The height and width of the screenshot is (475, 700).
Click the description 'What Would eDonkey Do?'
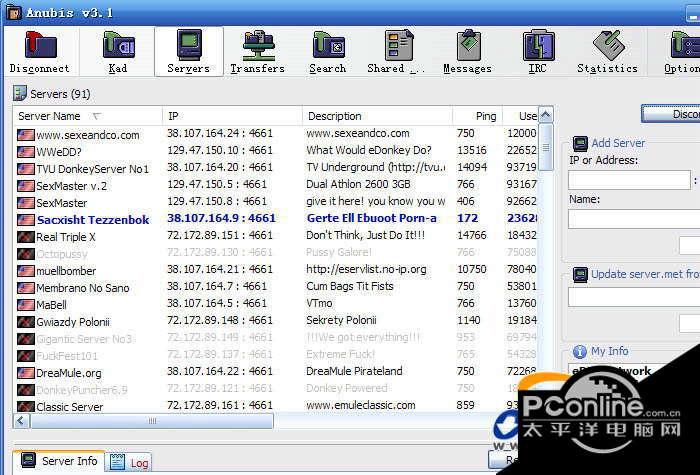coord(369,150)
